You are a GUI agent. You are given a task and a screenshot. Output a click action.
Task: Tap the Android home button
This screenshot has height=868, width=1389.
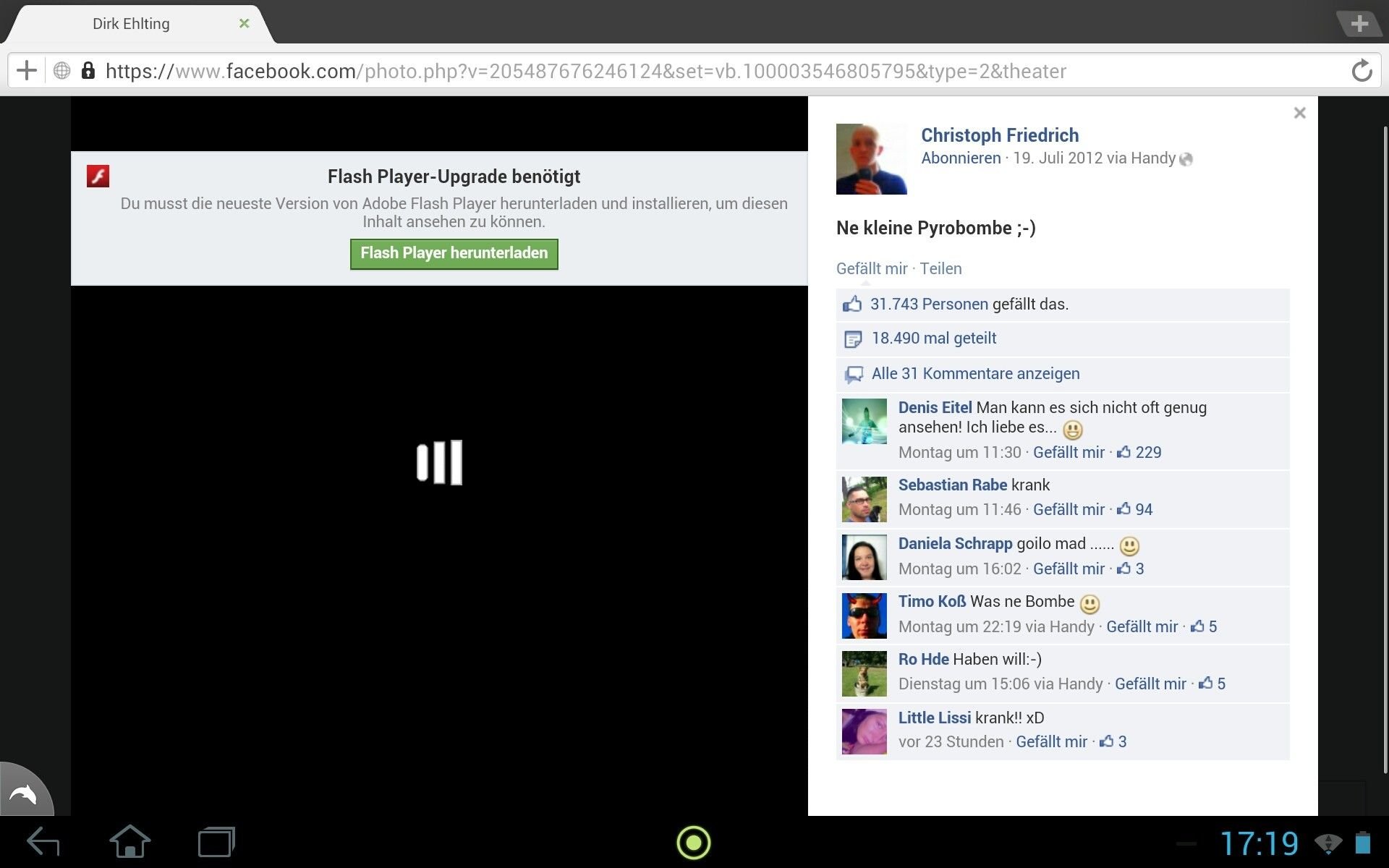point(130,842)
